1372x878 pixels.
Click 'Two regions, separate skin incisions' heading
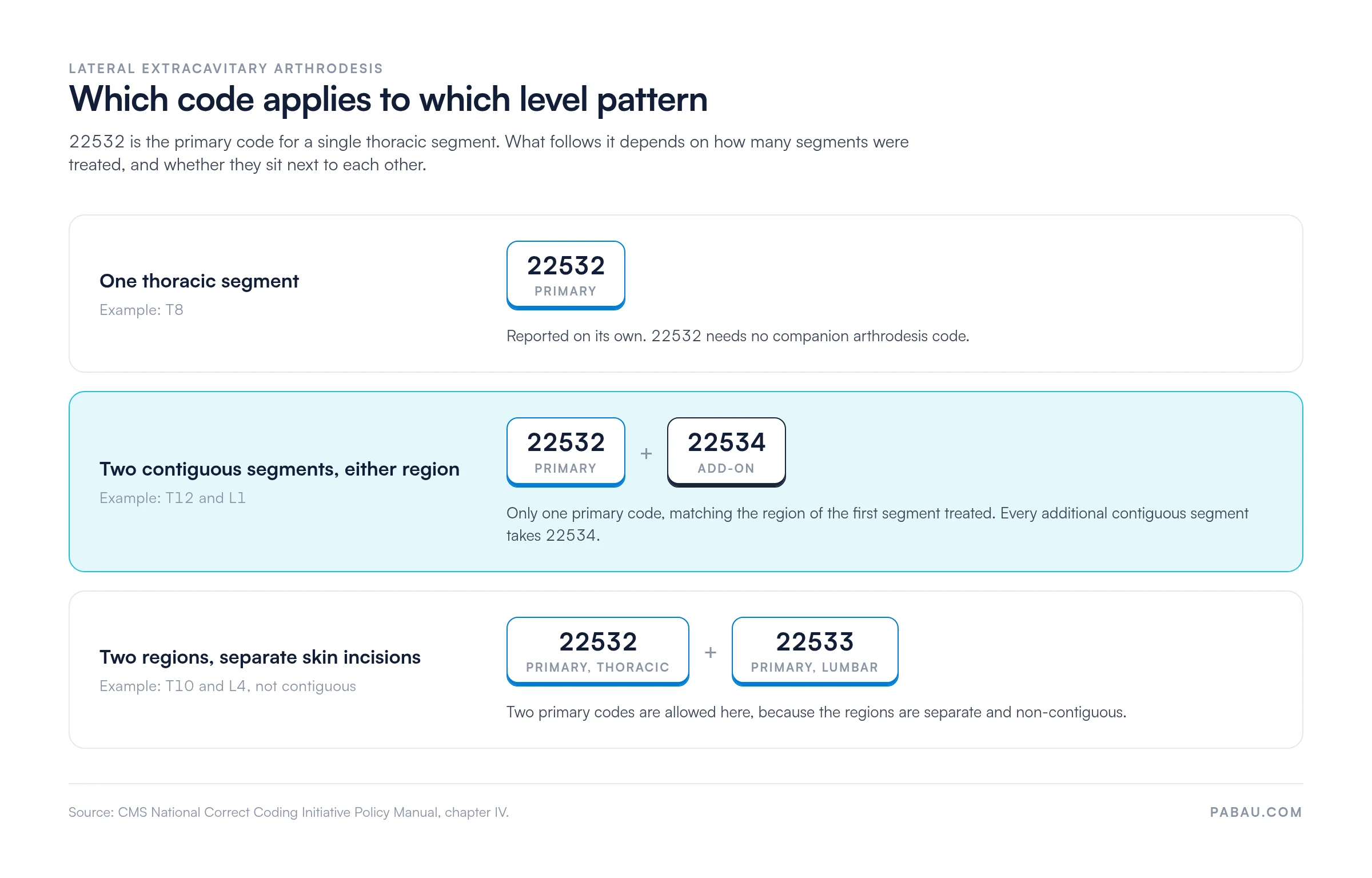tap(260, 657)
